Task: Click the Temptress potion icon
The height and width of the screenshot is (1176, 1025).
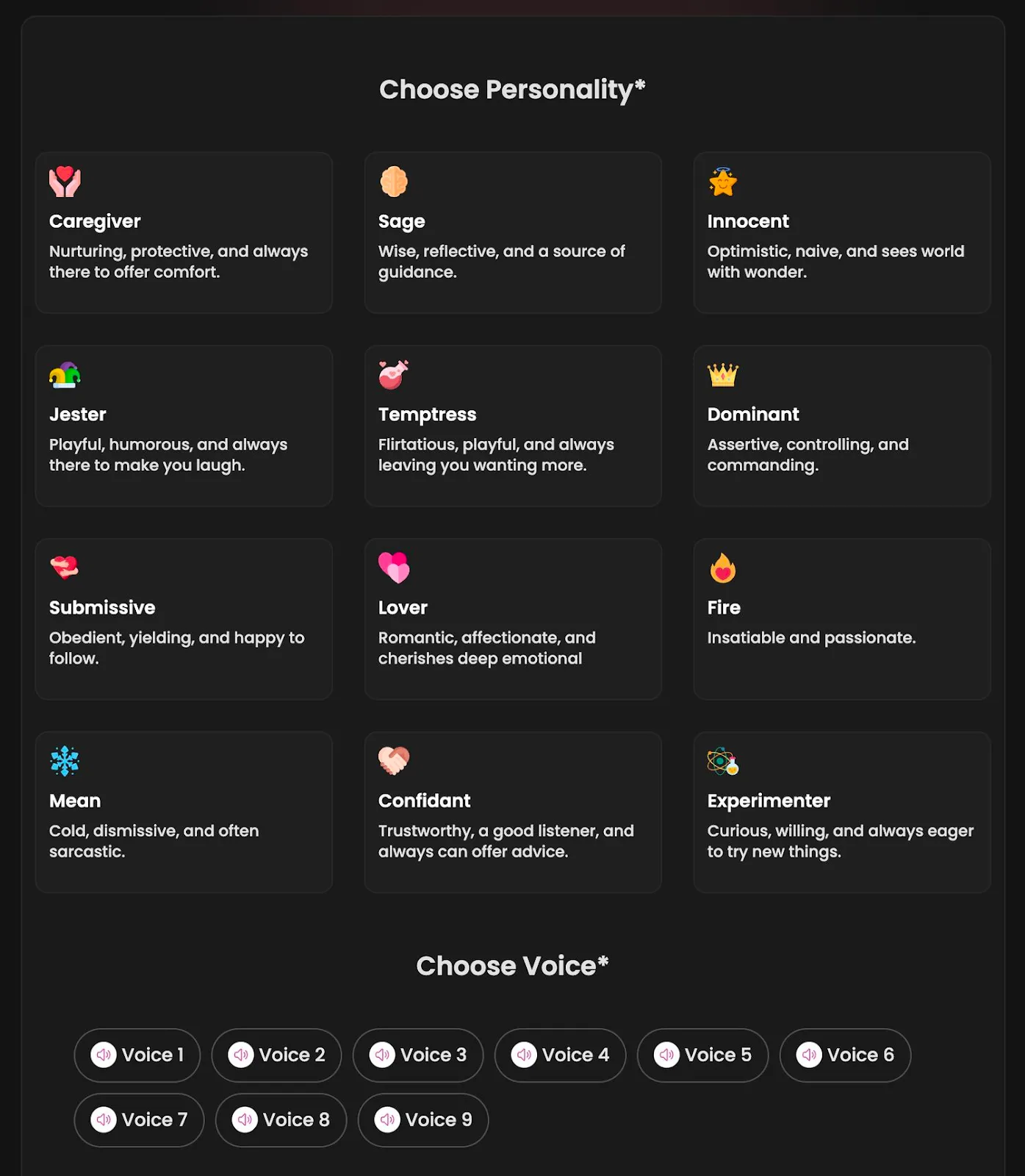Action: [x=394, y=375]
